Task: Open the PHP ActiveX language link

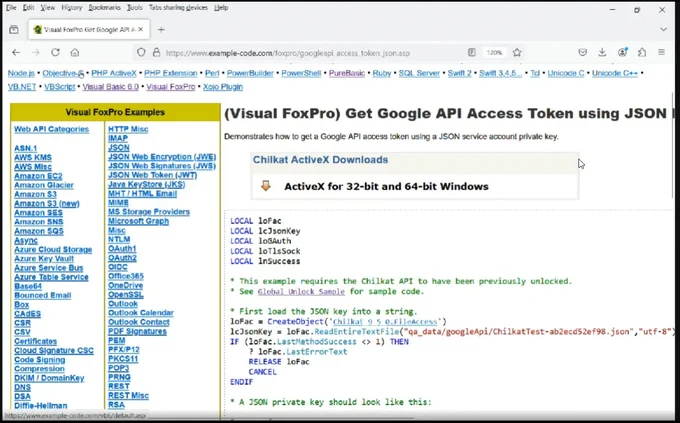Action: (x=114, y=73)
